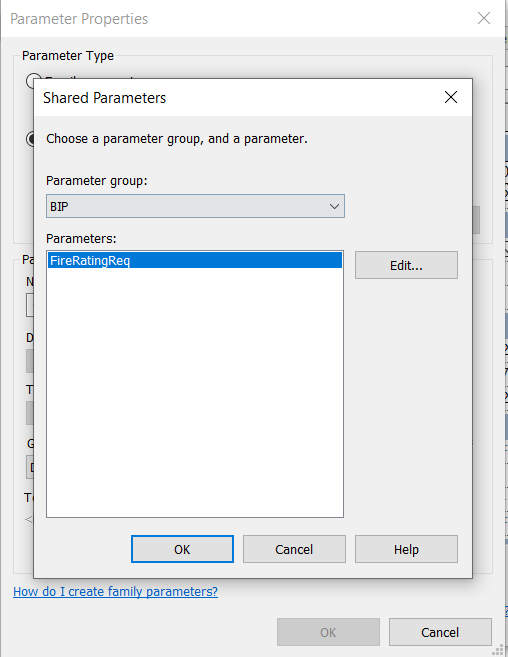Open the Edit... shared parameters button
508x657 pixels.
coord(406,265)
